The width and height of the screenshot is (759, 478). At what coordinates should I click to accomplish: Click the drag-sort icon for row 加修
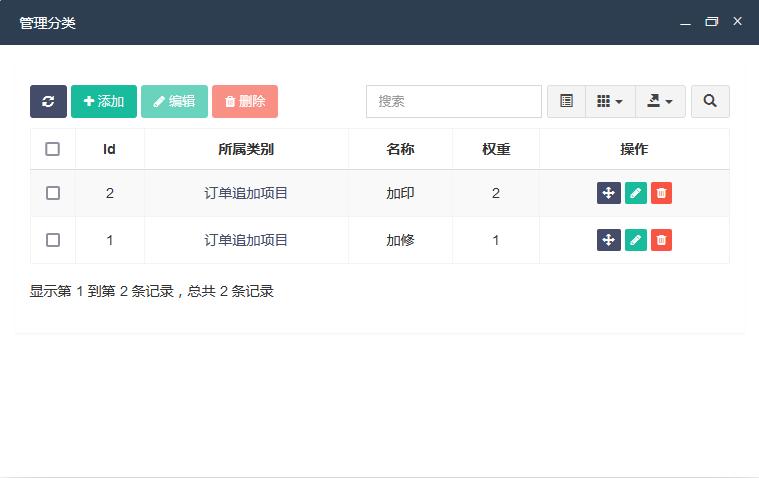pyautogui.click(x=608, y=240)
